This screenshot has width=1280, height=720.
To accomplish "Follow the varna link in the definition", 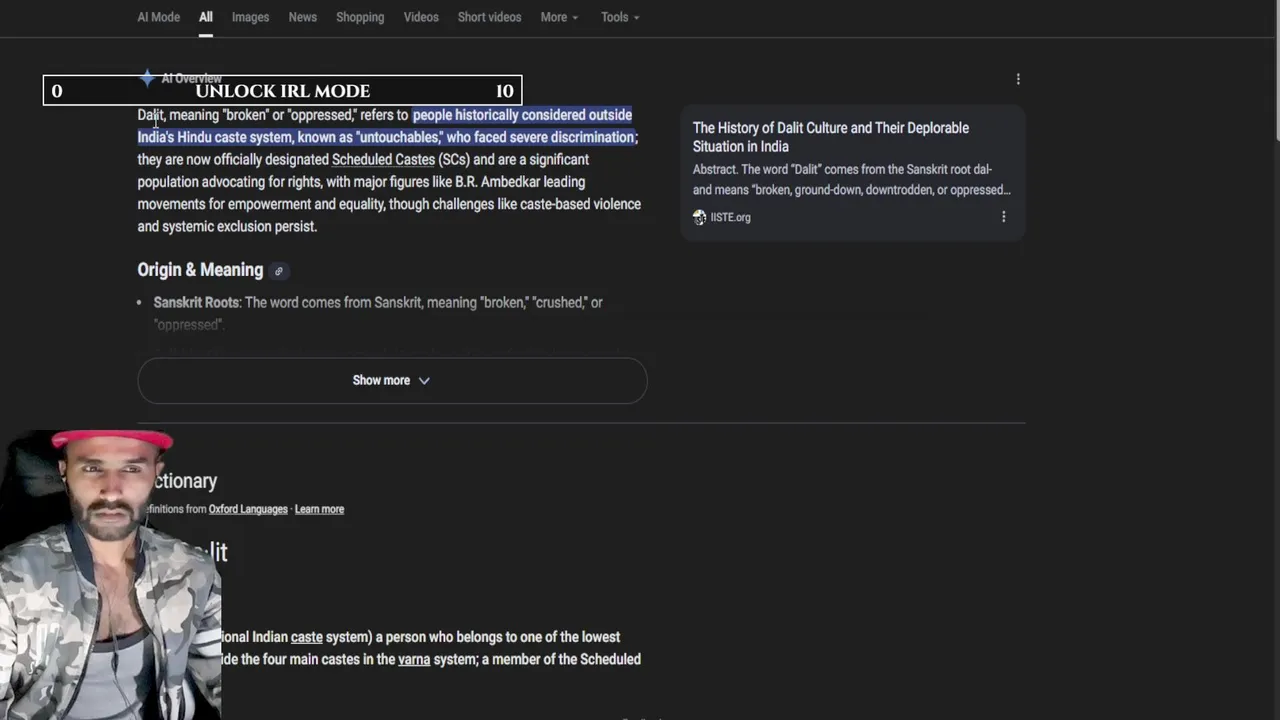I will tap(414, 660).
